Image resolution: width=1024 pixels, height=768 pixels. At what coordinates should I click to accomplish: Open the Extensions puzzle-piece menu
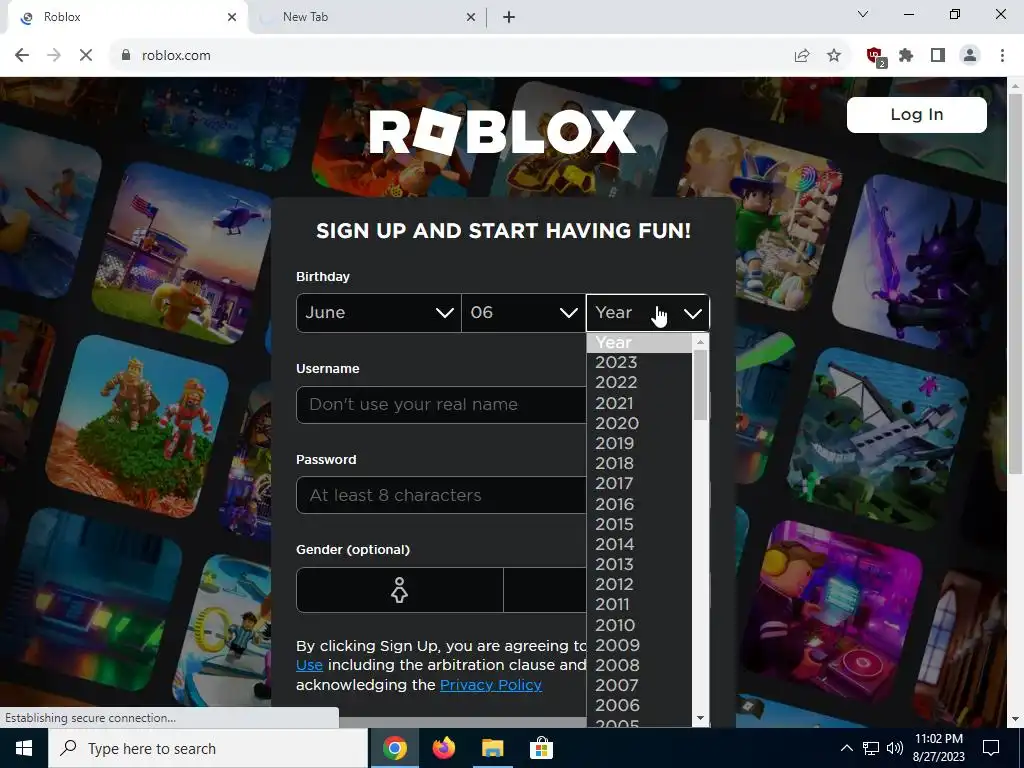[906, 56]
